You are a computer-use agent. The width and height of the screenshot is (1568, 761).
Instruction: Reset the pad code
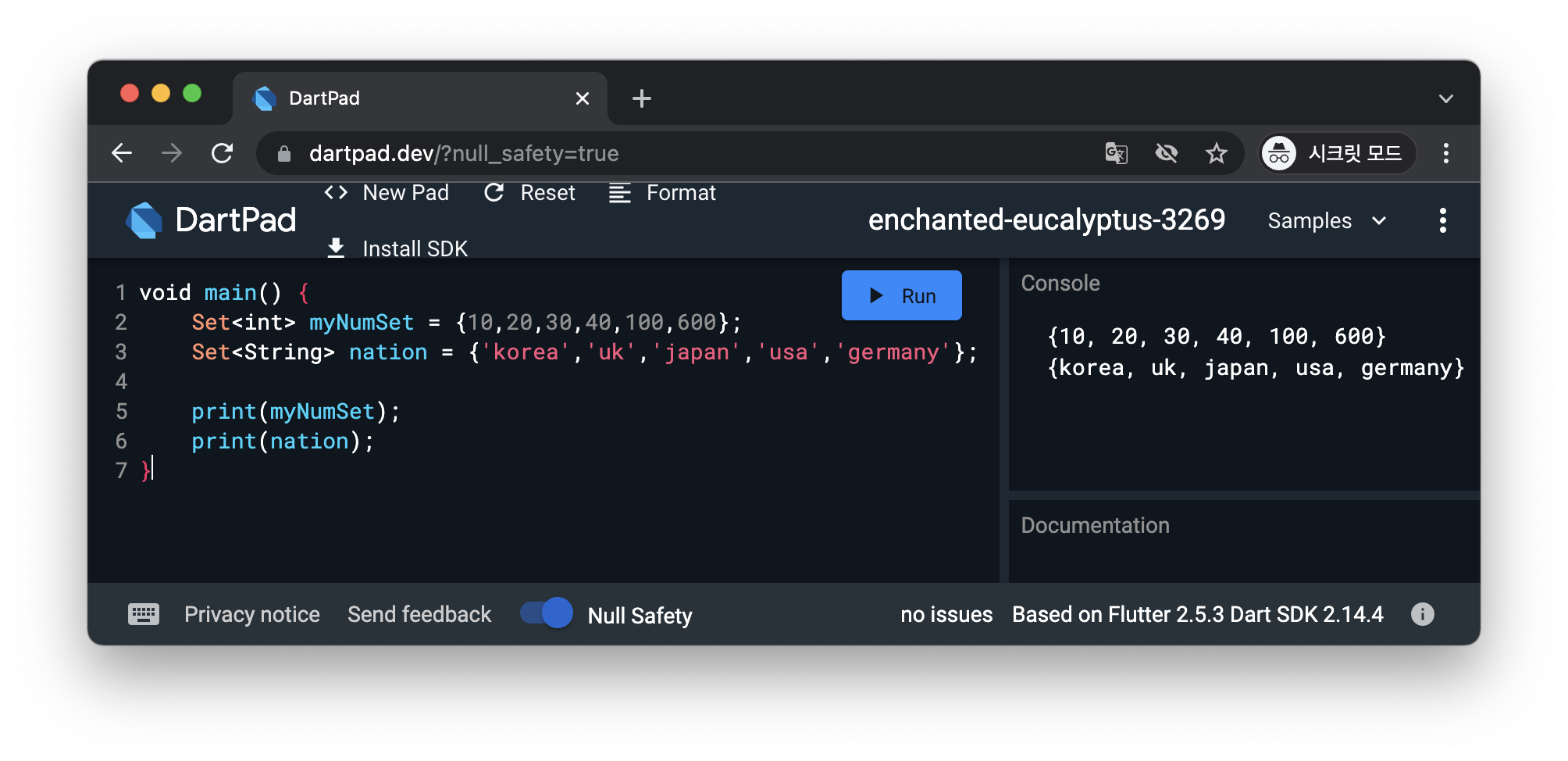(529, 193)
